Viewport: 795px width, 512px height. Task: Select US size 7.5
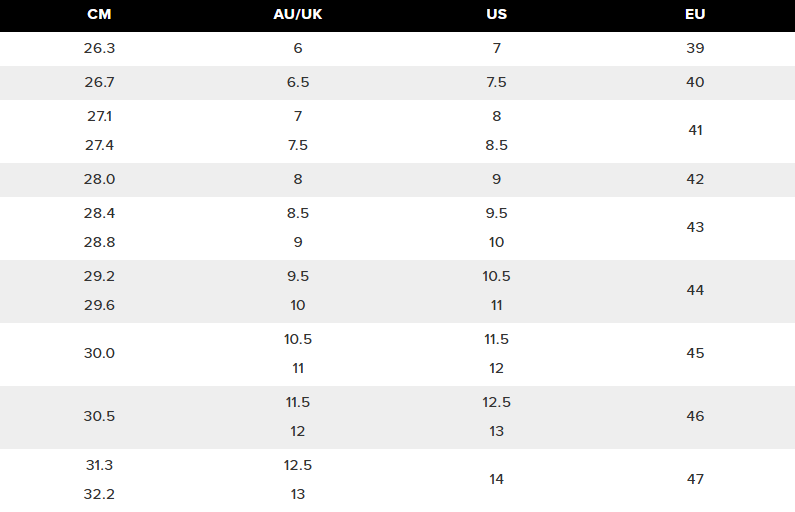(x=496, y=82)
